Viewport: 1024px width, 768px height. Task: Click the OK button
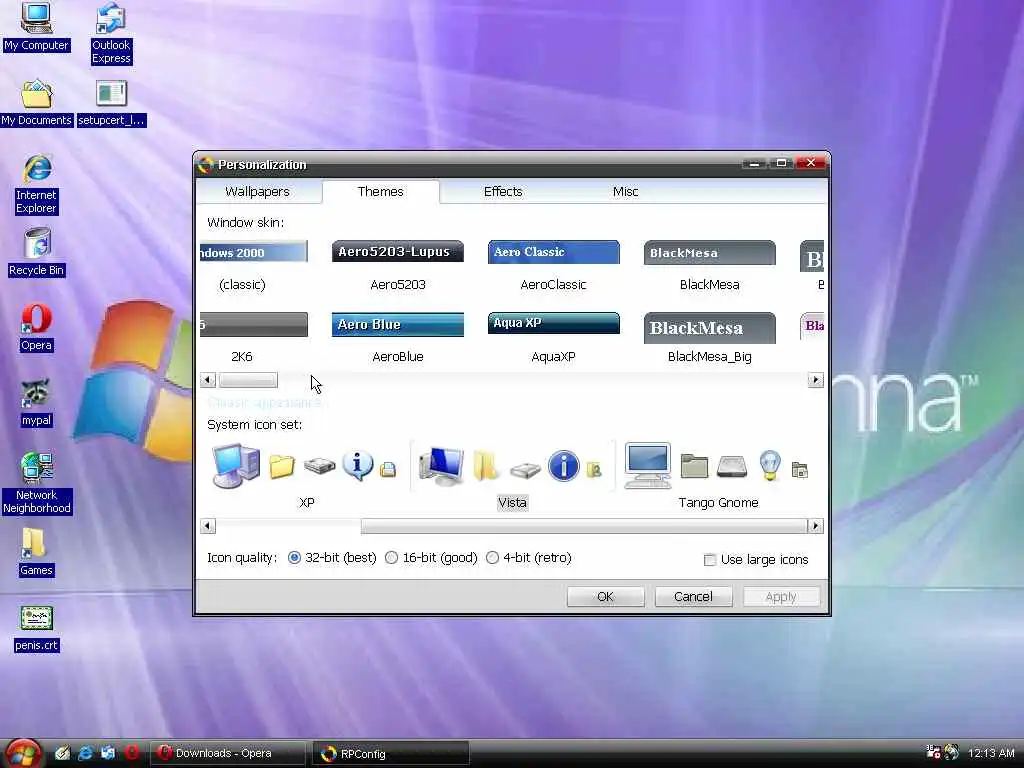click(x=605, y=596)
